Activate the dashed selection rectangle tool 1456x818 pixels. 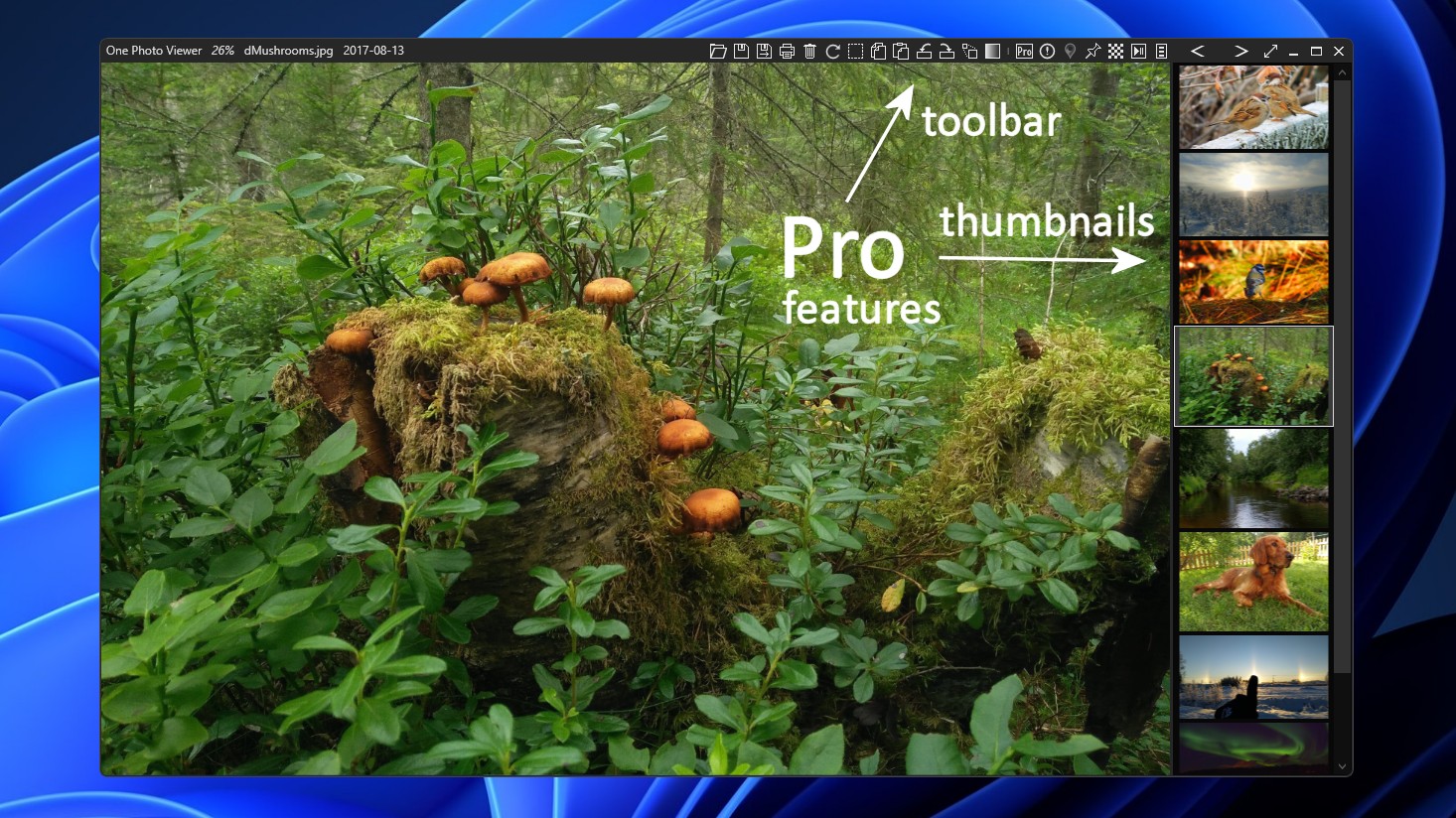pyautogui.click(x=855, y=52)
